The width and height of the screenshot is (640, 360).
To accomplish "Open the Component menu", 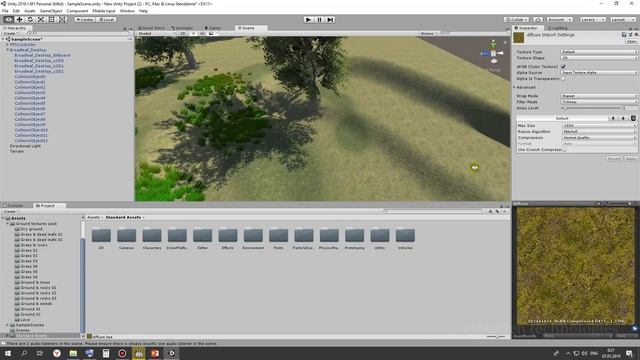I will (x=77, y=11).
